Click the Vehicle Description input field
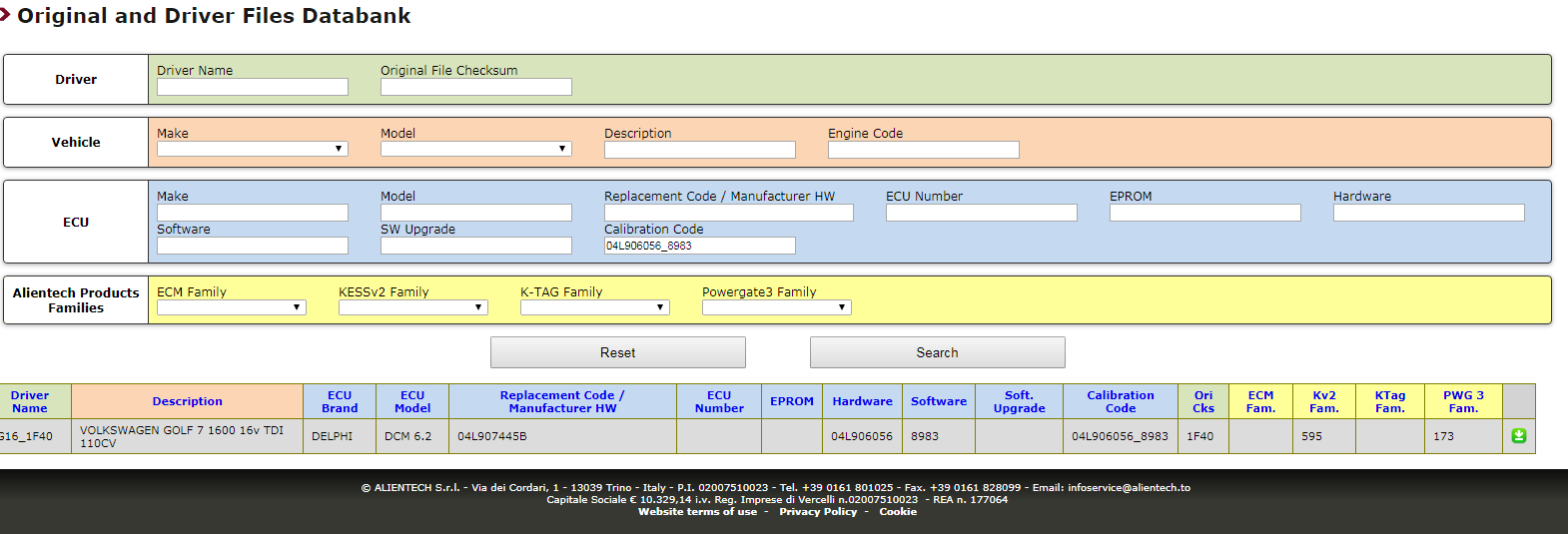Image resolution: width=1568 pixels, height=534 pixels. tap(700, 150)
